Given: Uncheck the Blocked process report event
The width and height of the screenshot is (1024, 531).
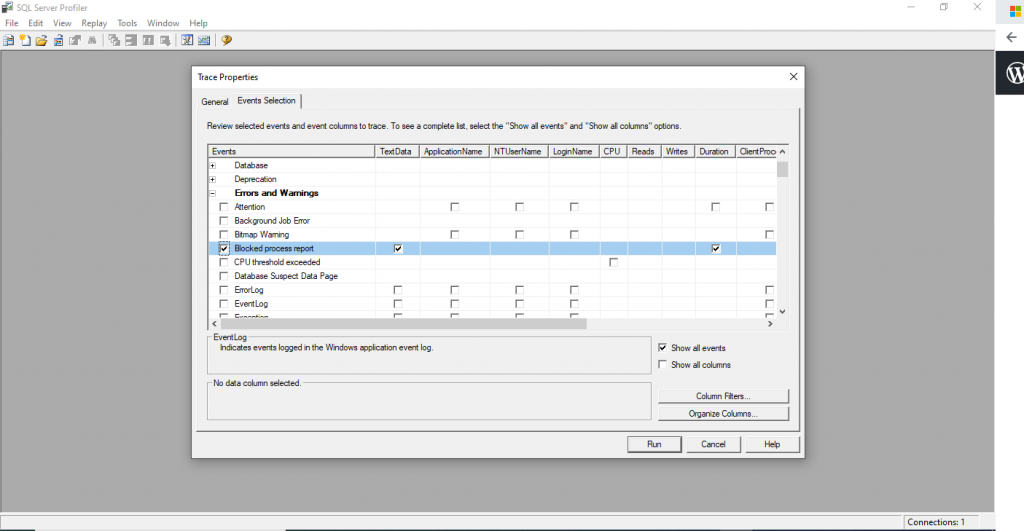Looking at the screenshot, I should [x=224, y=248].
